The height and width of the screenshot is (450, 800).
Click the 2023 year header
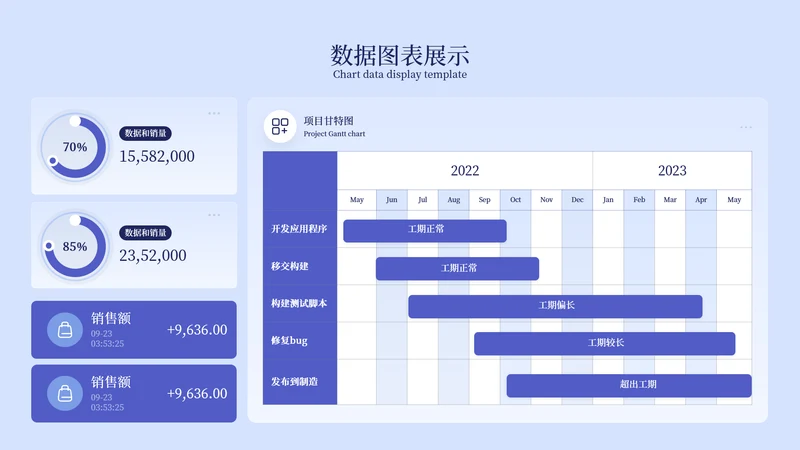tap(672, 170)
